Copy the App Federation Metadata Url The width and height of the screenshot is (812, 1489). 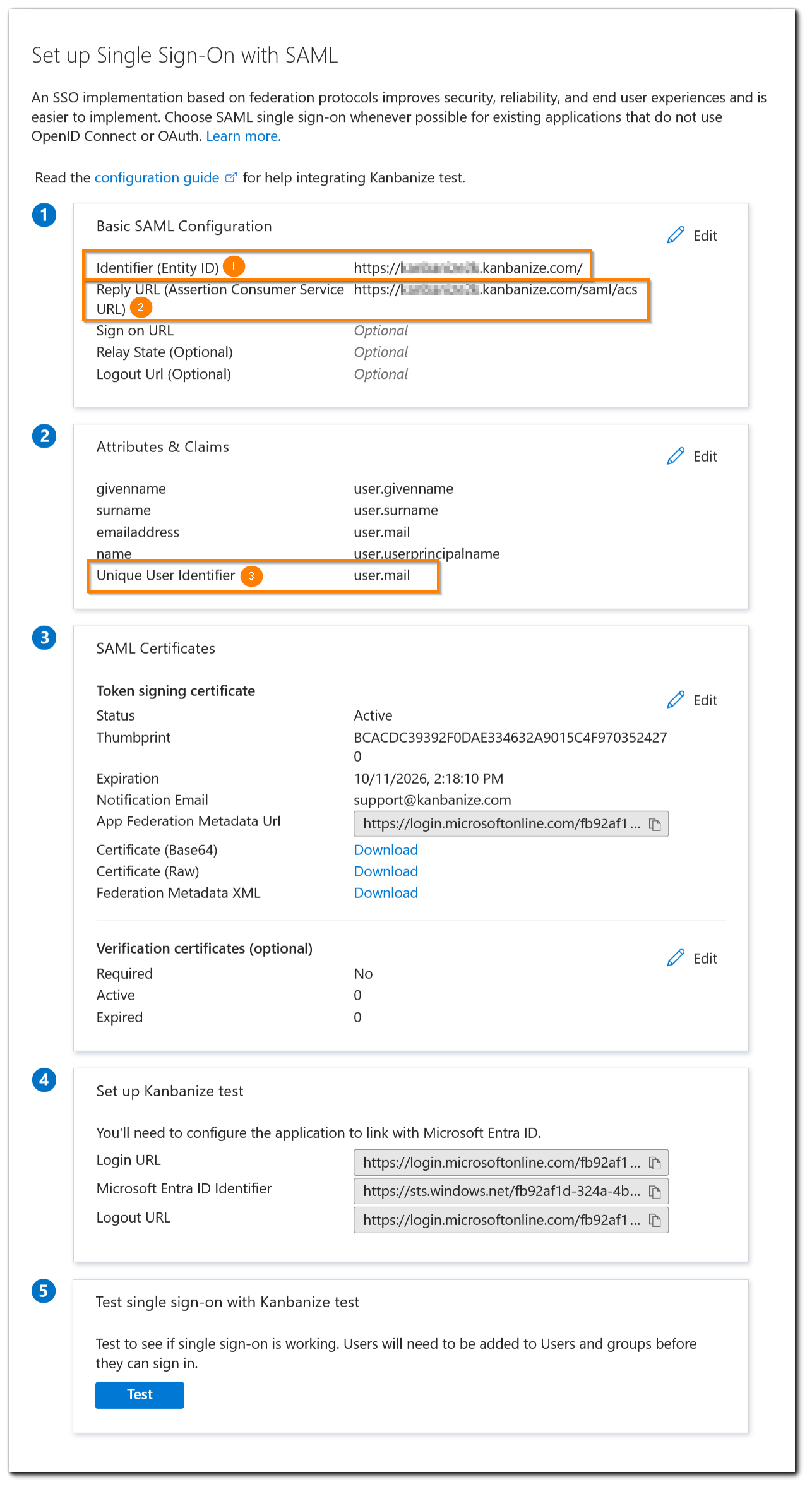pos(655,824)
